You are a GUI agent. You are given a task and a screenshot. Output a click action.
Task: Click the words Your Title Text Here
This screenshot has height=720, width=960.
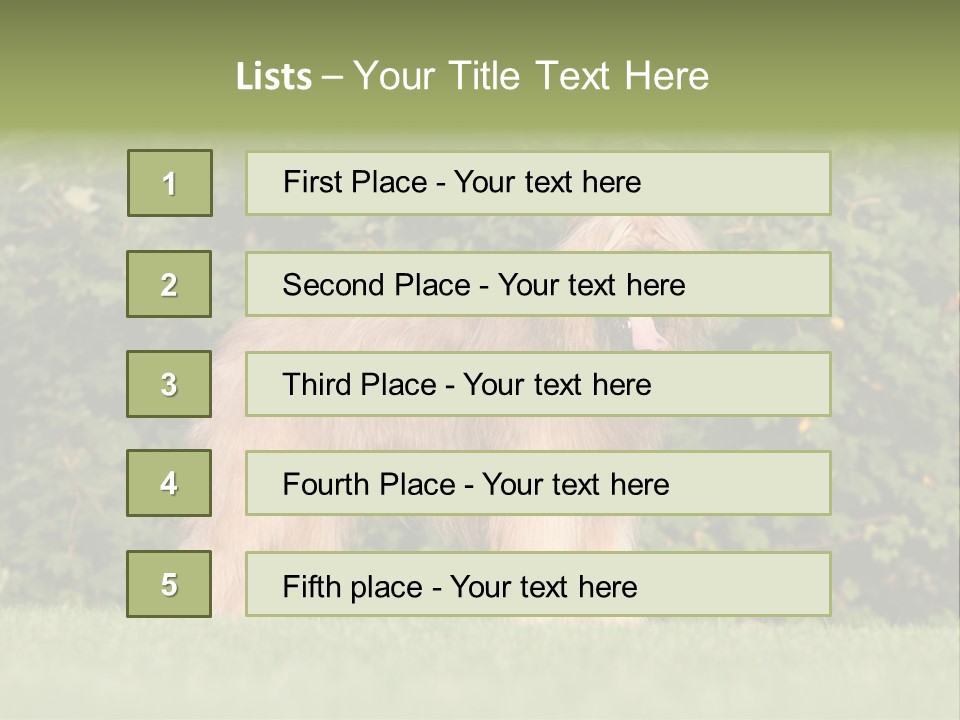point(531,76)
